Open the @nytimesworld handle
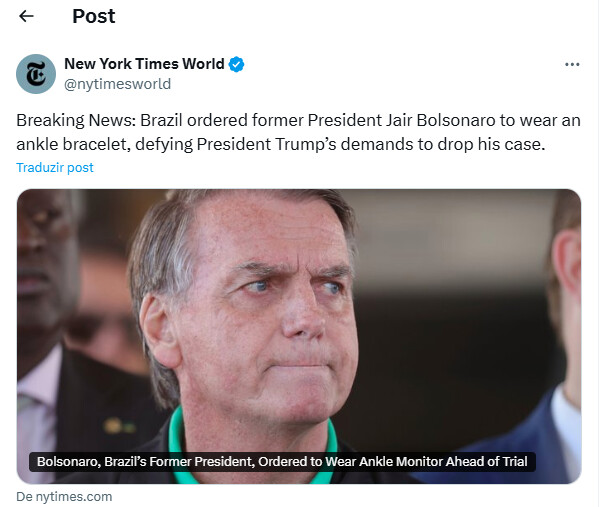The height and width of the screenshot is (507, 600). tap(117, 84)
